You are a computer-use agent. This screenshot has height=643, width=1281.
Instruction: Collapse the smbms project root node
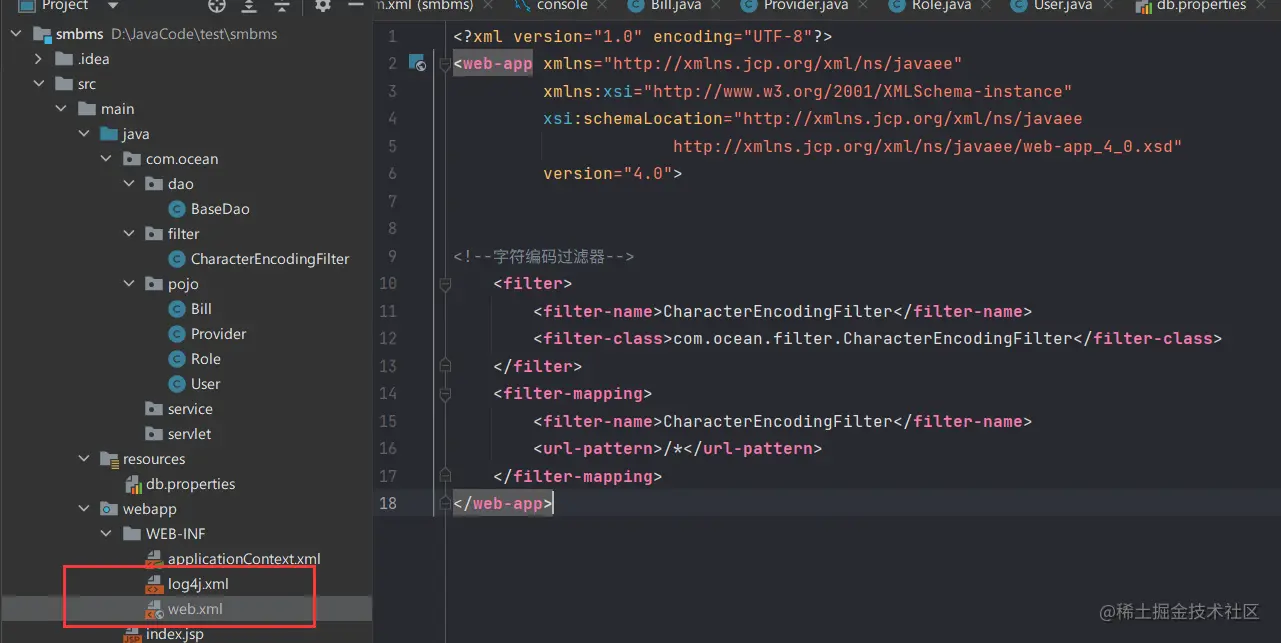[x=16, y=34]
